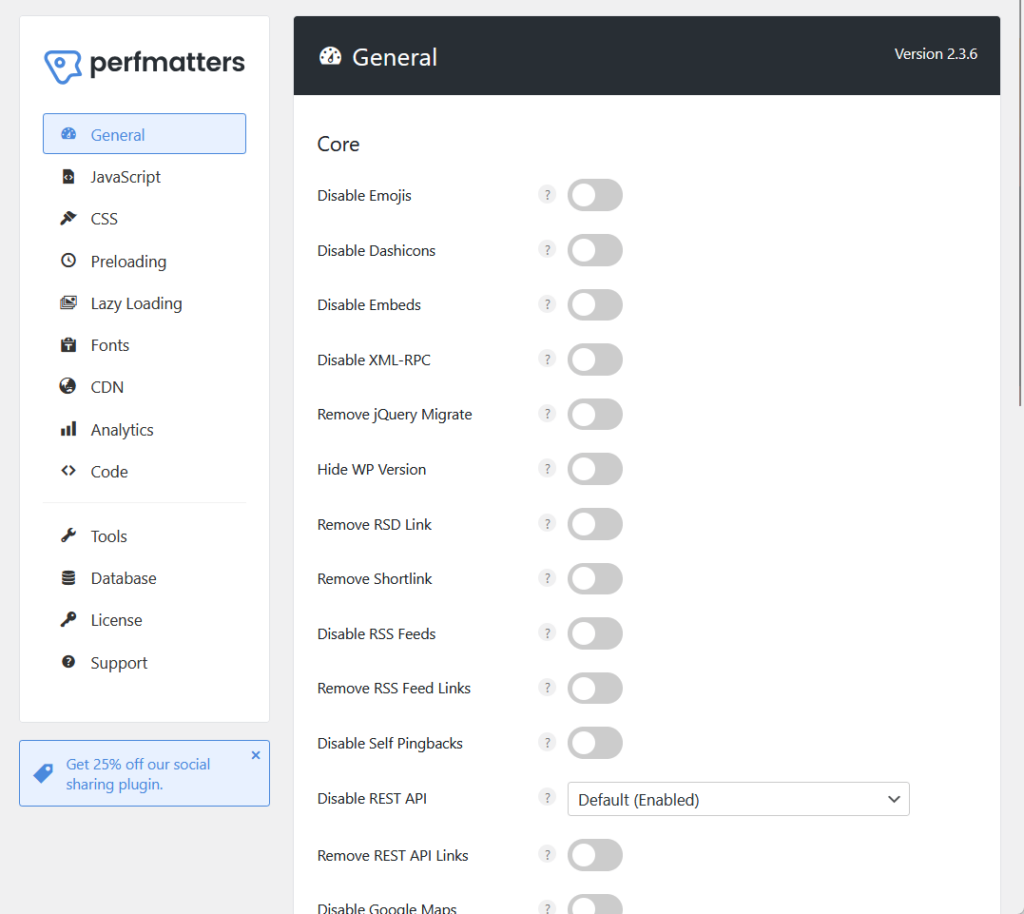Click the License key icon
The height and width of the screenshot is (914, 1024).
tap(69, 619)
